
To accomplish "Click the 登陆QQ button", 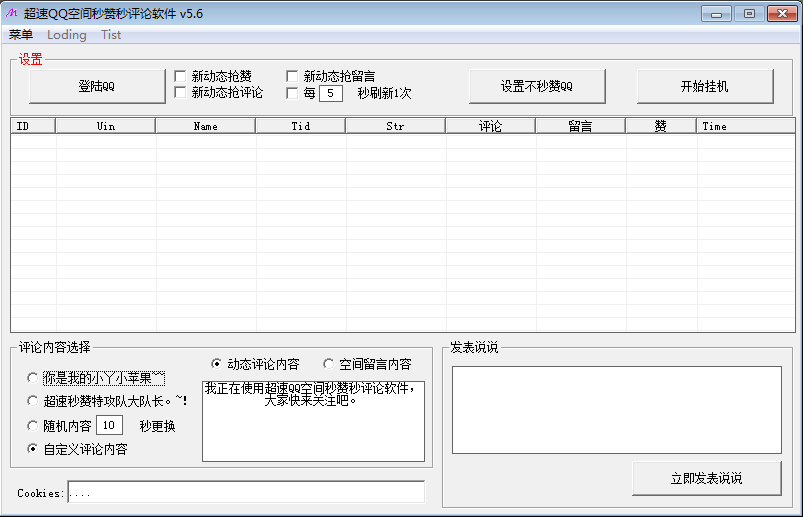I will pos(97,86).
